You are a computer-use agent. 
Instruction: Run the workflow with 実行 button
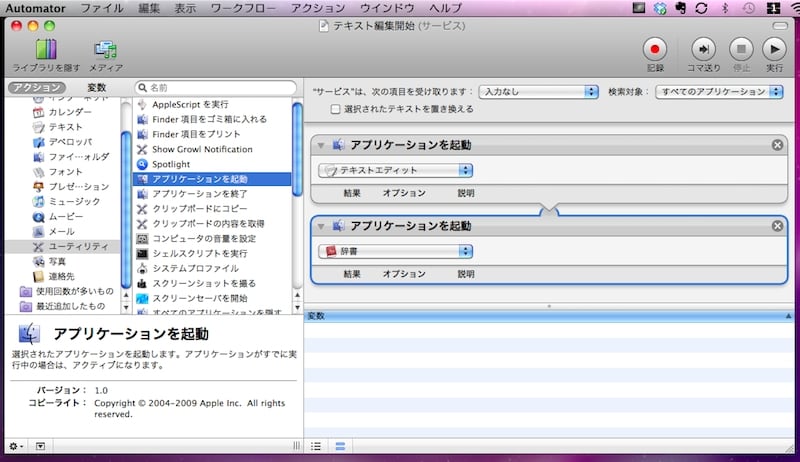coord(774,49)
